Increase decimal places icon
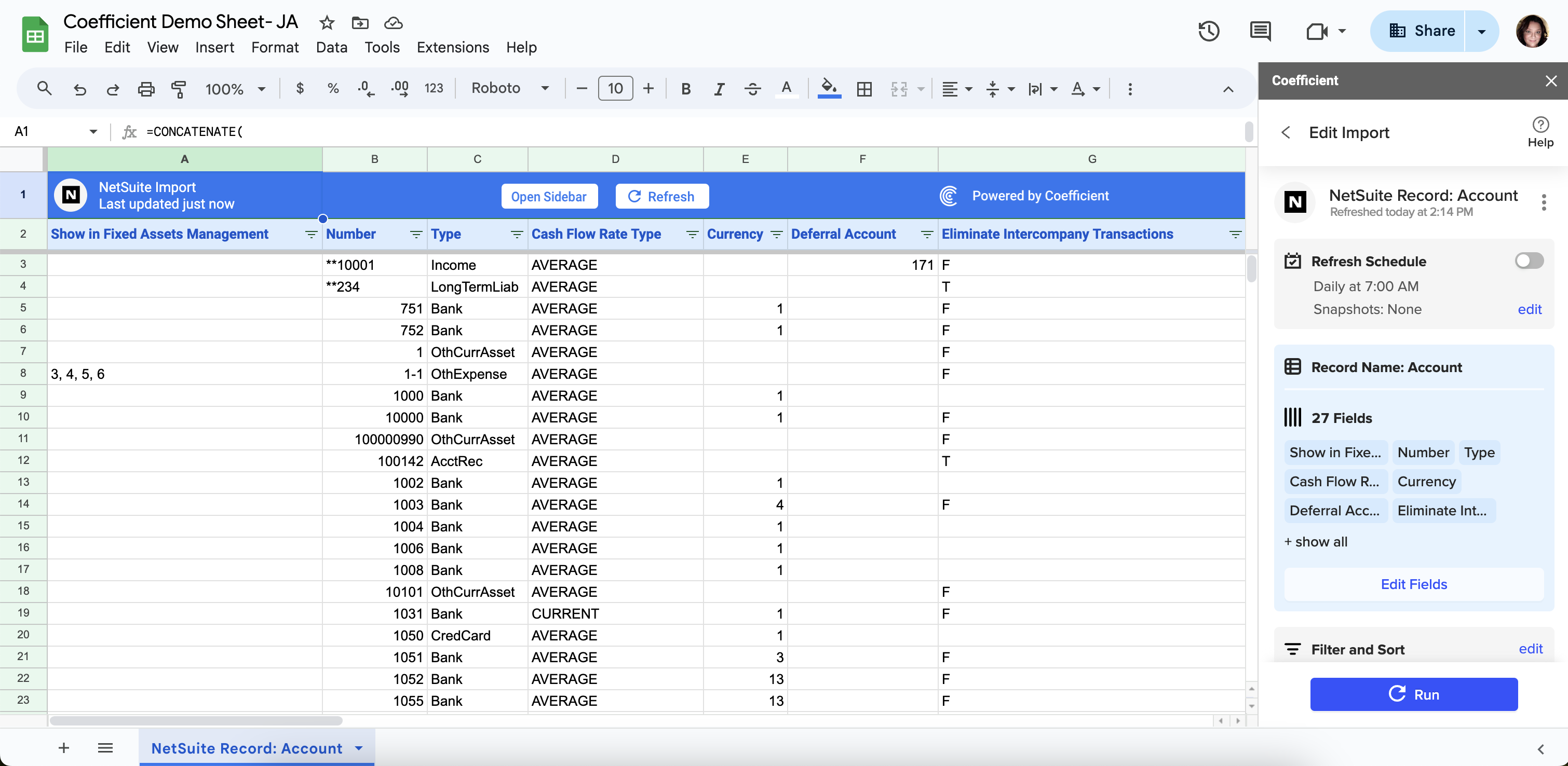This screenshot has height=766, width=1568. click(400, 89)
